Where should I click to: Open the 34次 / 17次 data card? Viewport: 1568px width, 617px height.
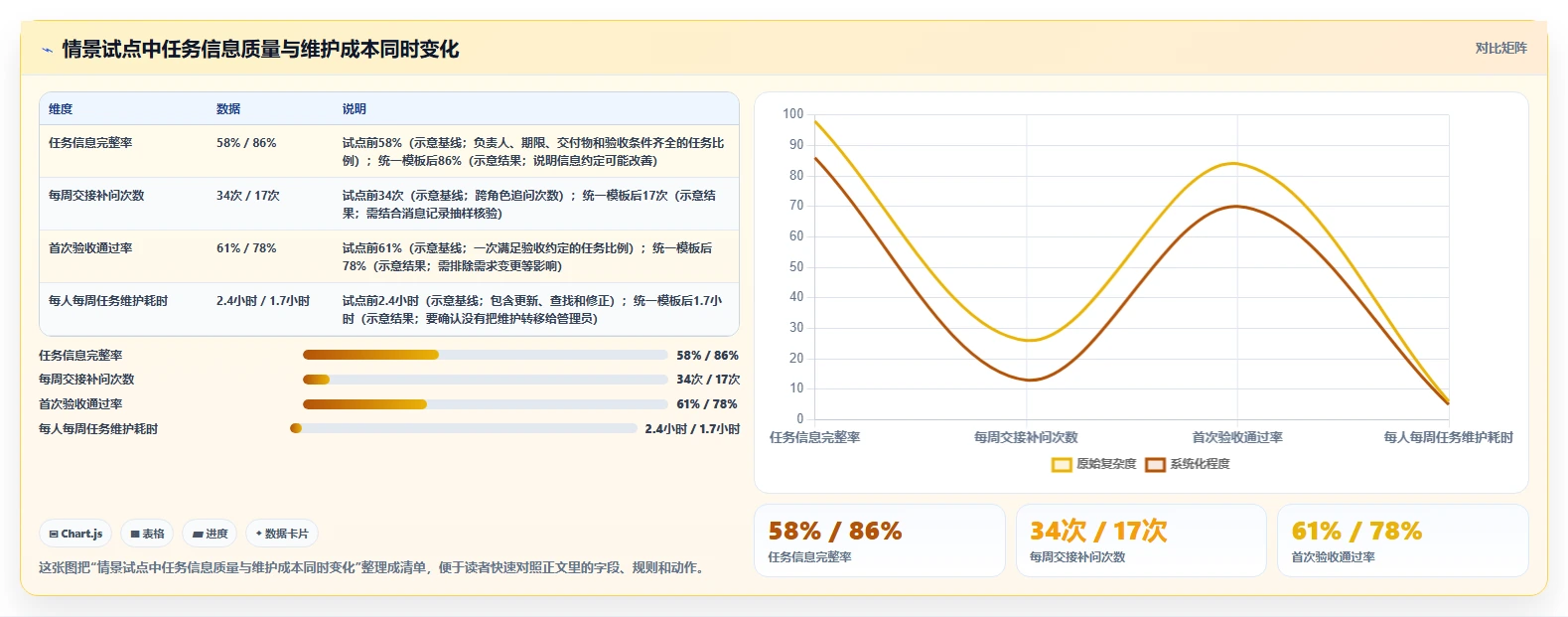[1141, 540]
